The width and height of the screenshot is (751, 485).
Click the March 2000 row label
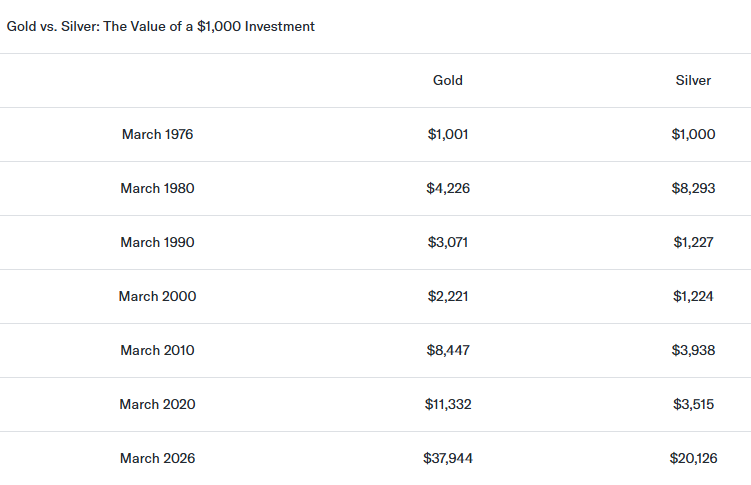(x=157, y=296)
